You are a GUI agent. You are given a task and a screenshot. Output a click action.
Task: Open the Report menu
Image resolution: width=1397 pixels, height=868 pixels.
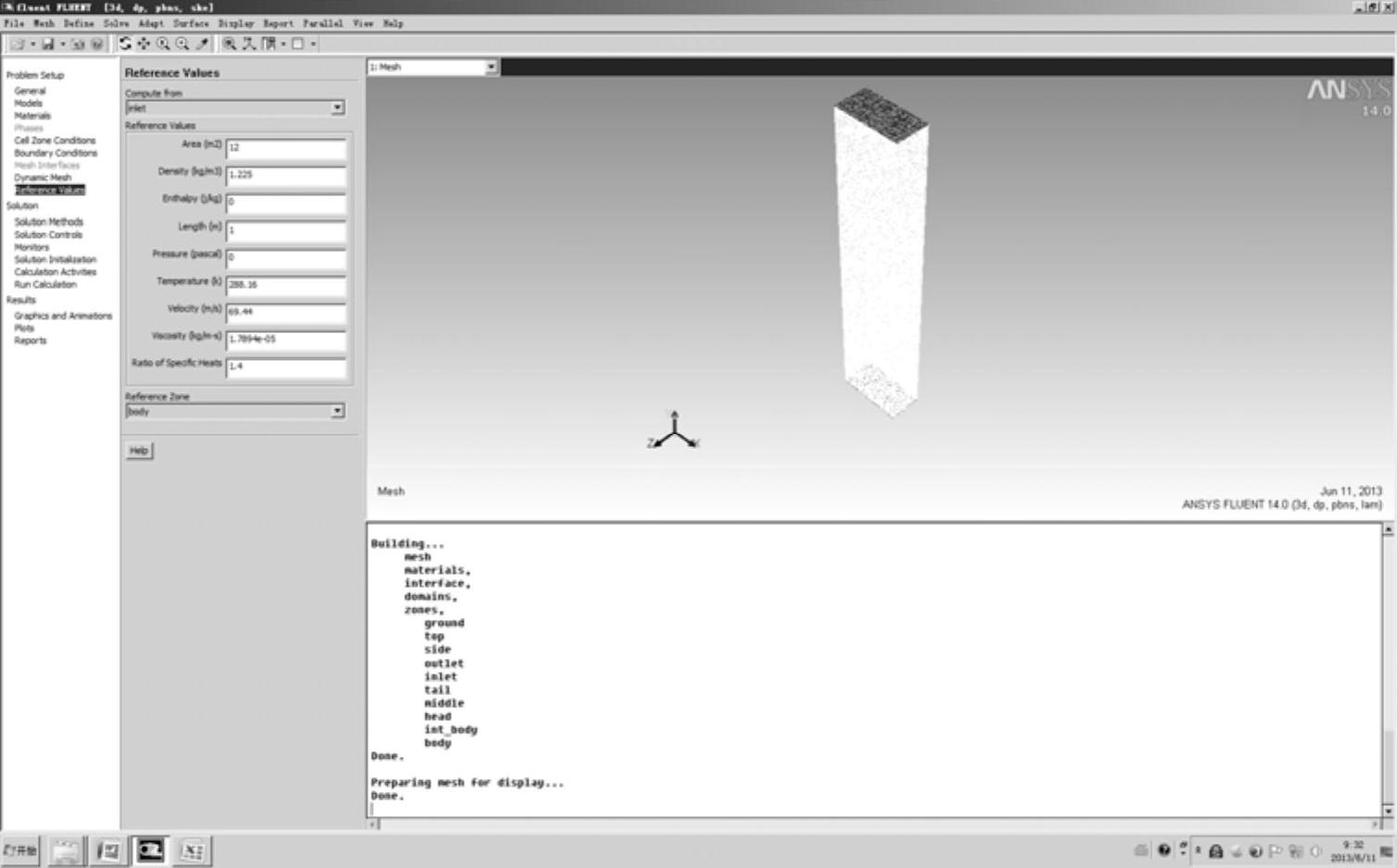pos(278,23)
